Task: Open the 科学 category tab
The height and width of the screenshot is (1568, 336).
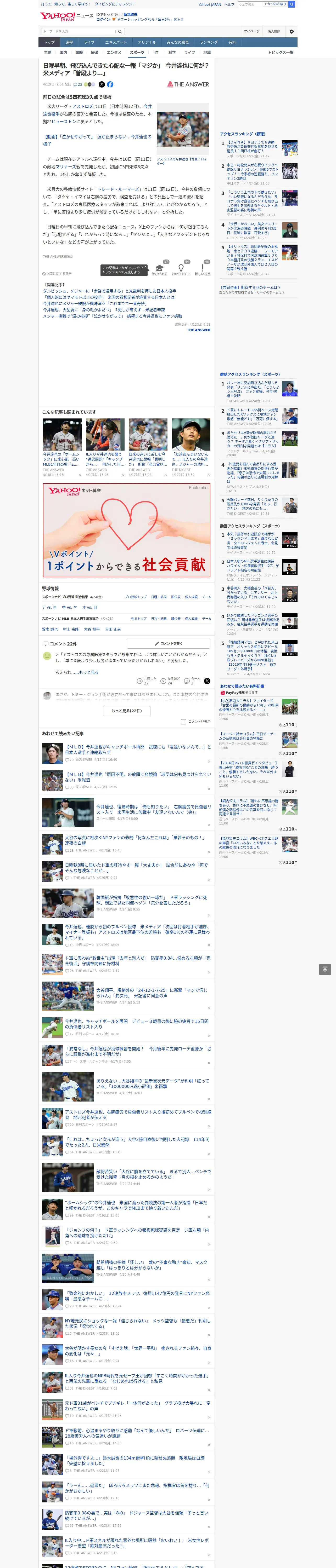Action: click(172, 52)
